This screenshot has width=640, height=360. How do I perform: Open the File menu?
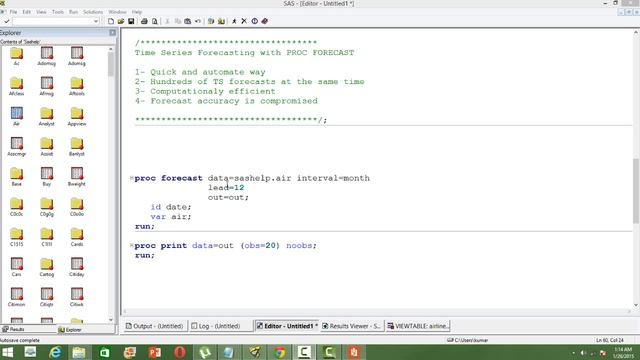coord(13,12)
